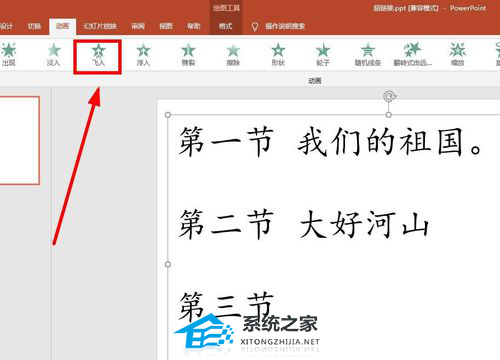Open the 切换 (Transitions) ribbon tab
Viewport: 500px width, 360px height.
34,26
